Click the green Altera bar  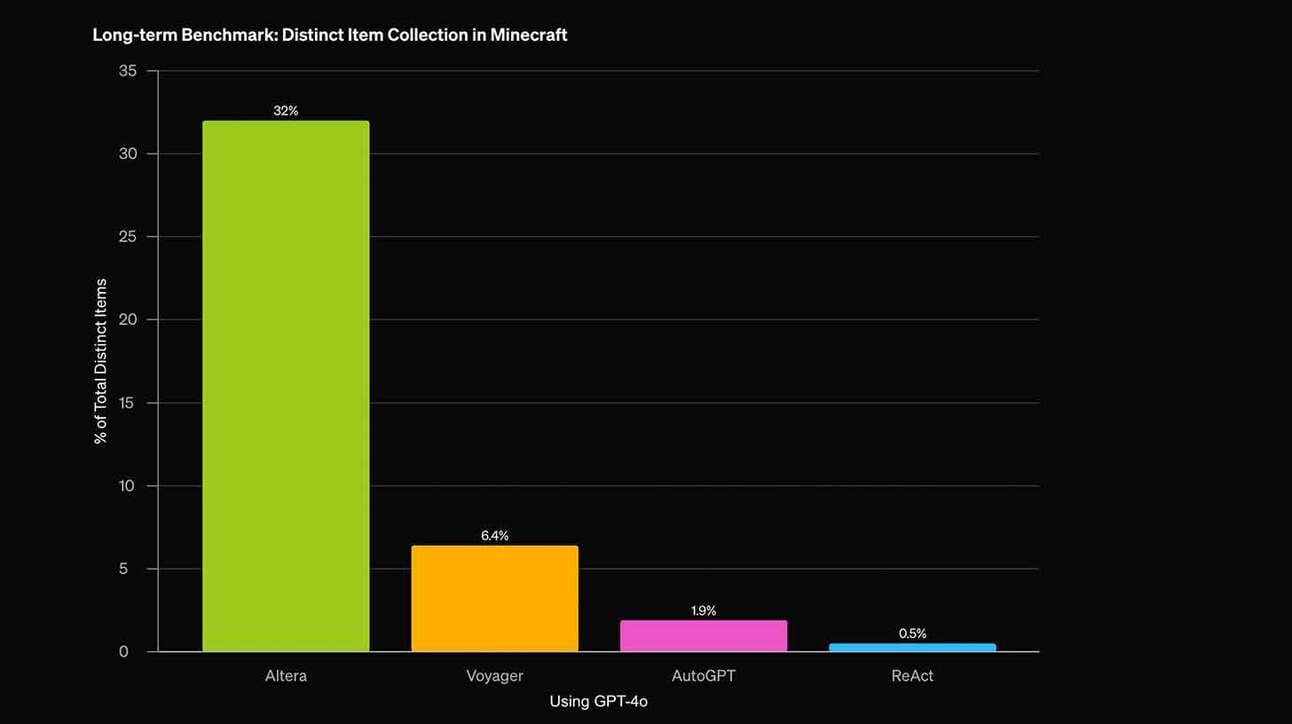click(286, 386)
